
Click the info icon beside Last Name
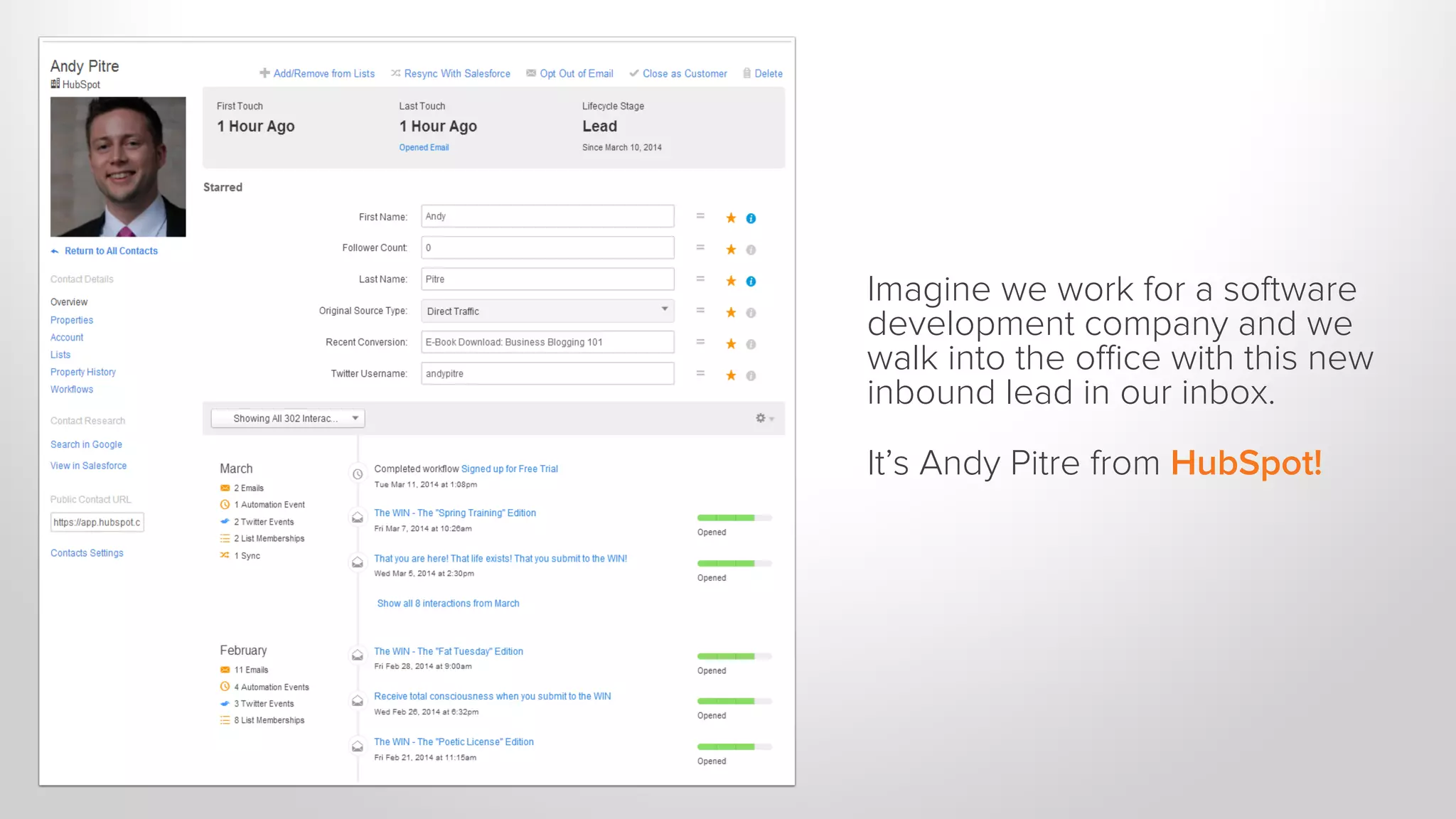(x=751, y=282)
